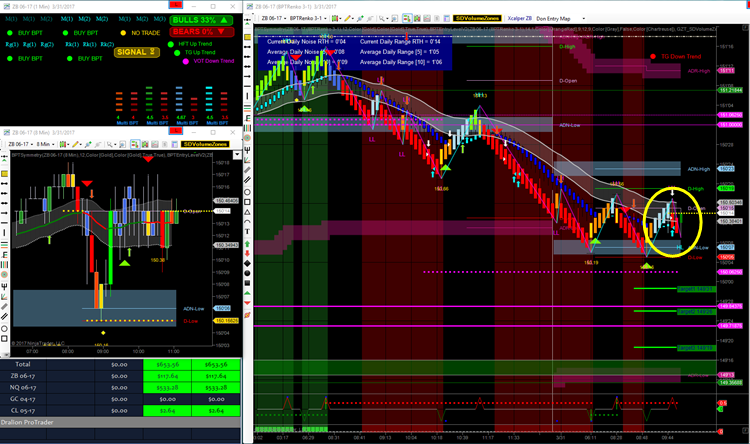750x444 pixels.
Task: Select the NQ 06-17 row in the profit table
Action: 120,388
